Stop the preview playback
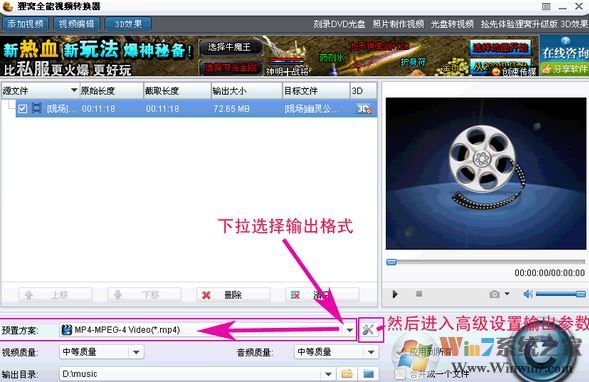589x382 pixels. coord(419,294)
